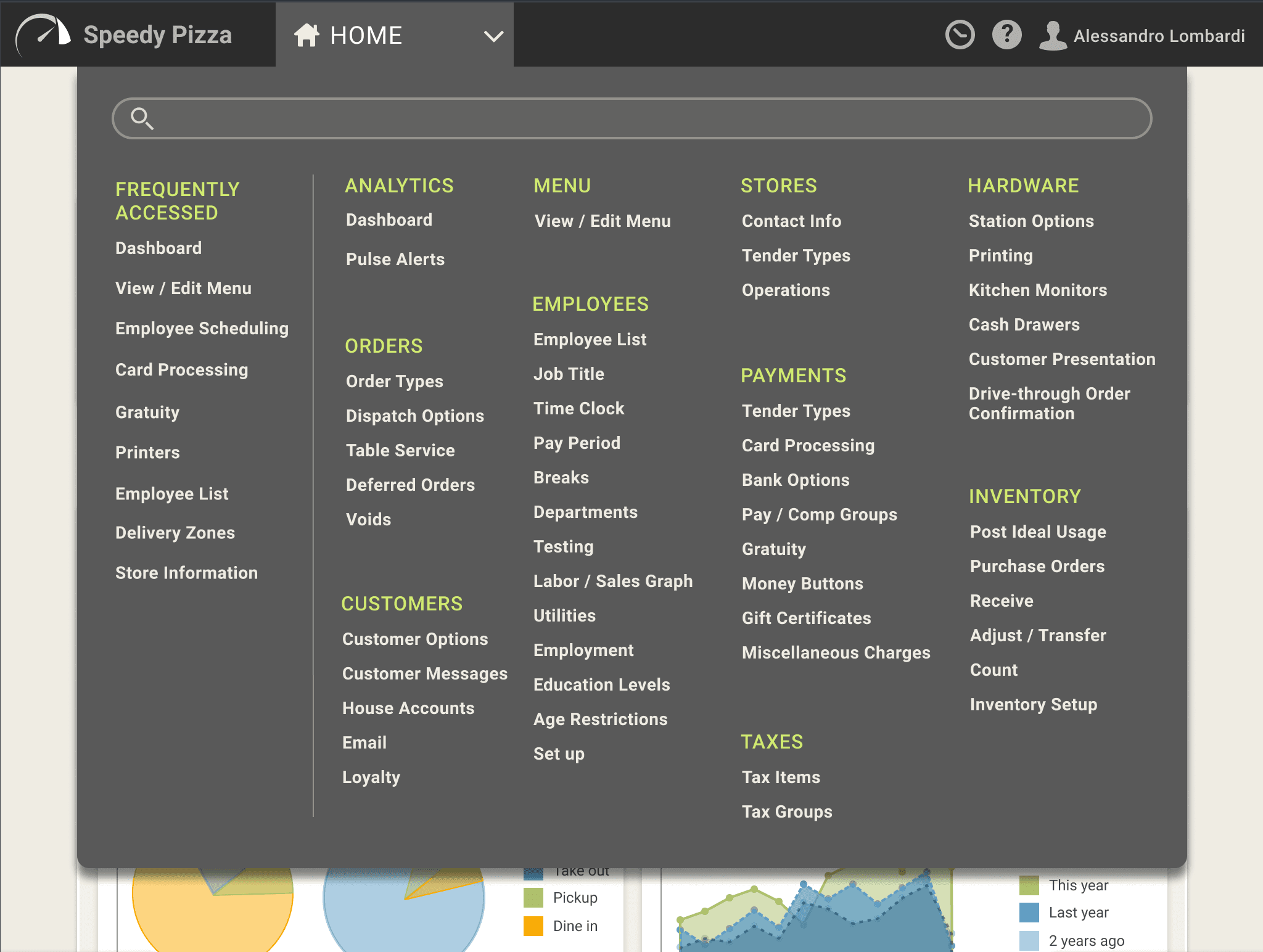This screenshot has width=1263, height=952.
Task: Select Operations under Stores
Action: (786, 290)
